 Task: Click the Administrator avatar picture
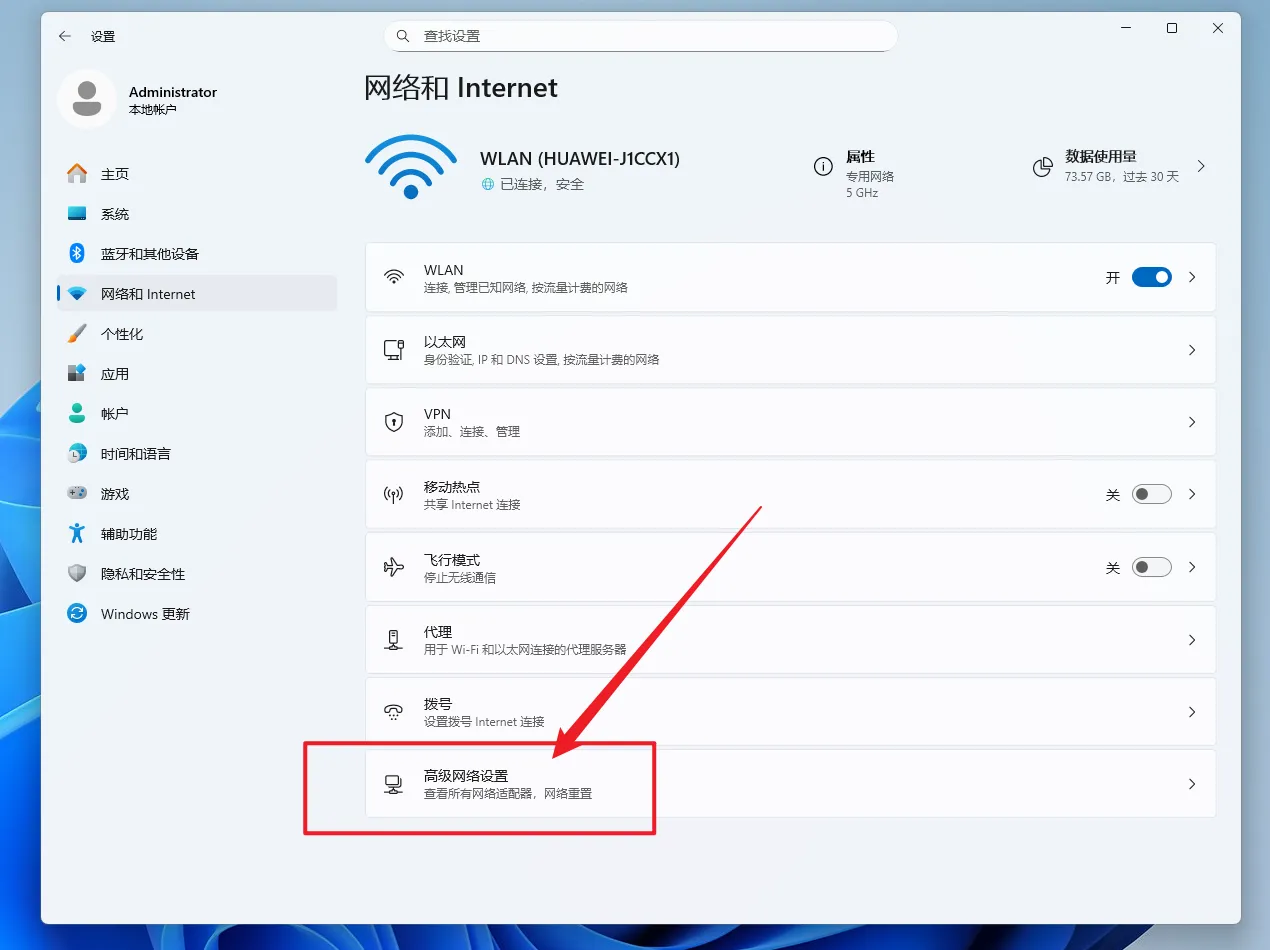pos(87,99)
